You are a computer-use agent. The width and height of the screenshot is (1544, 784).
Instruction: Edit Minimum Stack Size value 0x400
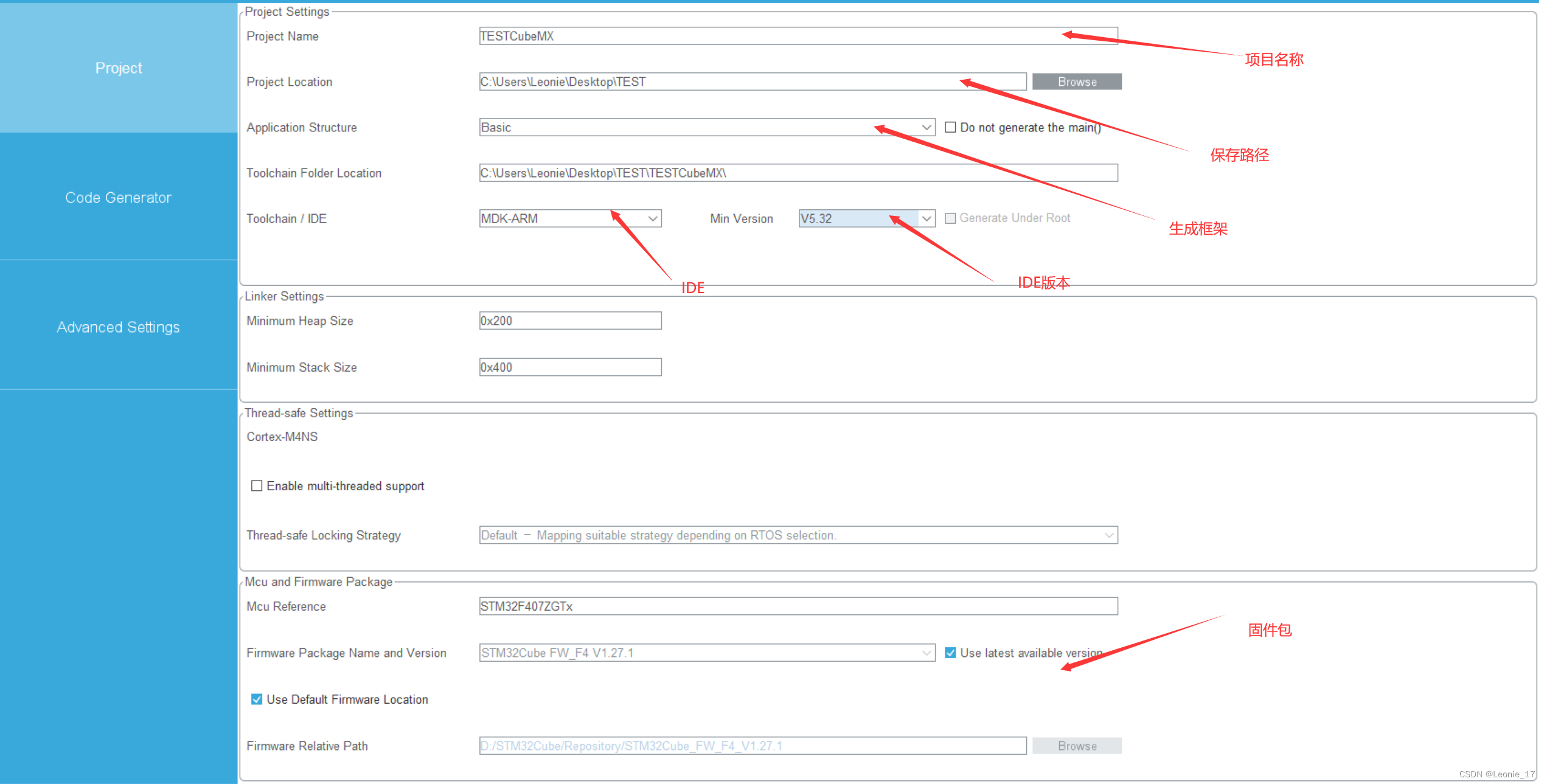pyautogui.click(x=570, y=367)
